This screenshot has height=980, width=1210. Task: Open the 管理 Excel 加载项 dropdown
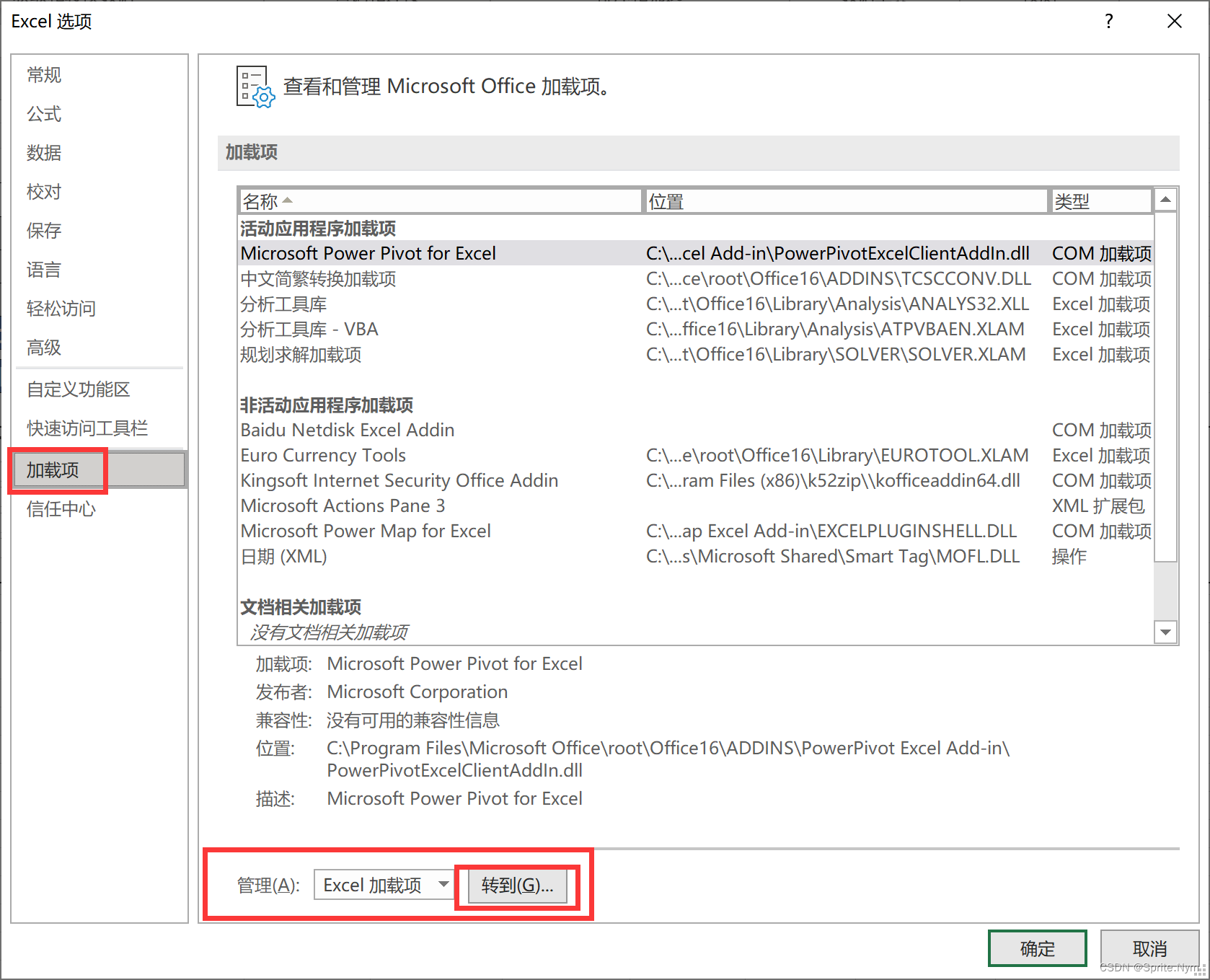tap(384, 885)
